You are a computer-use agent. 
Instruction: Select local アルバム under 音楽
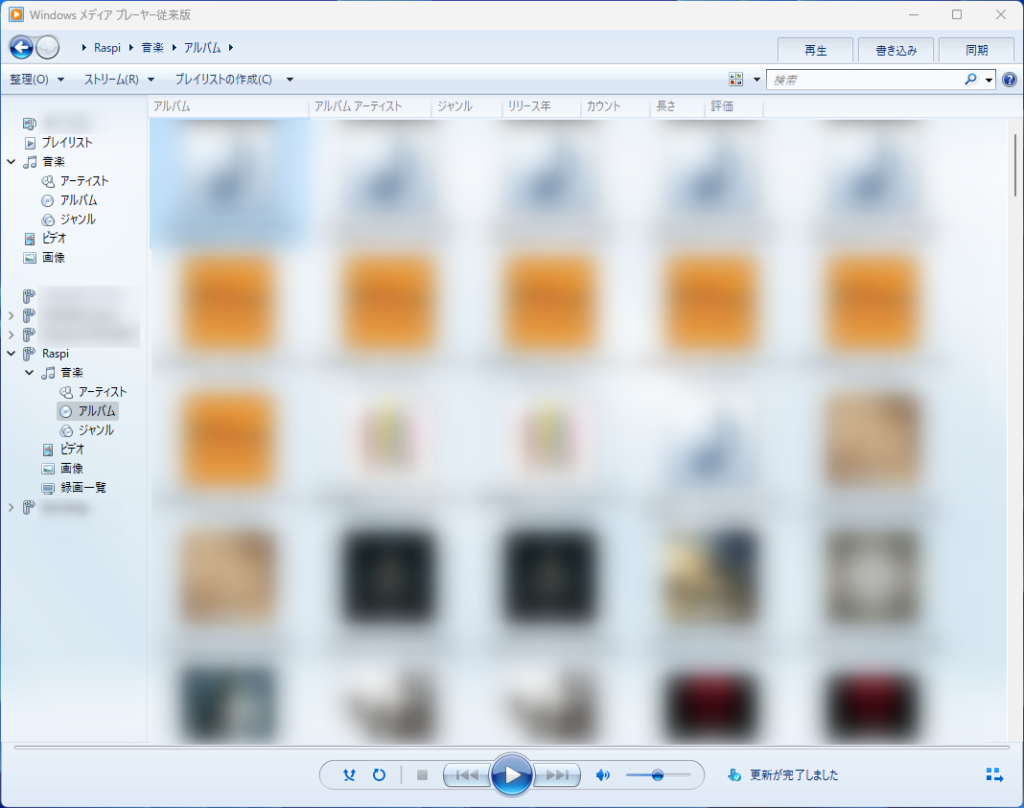click(78, 200)
